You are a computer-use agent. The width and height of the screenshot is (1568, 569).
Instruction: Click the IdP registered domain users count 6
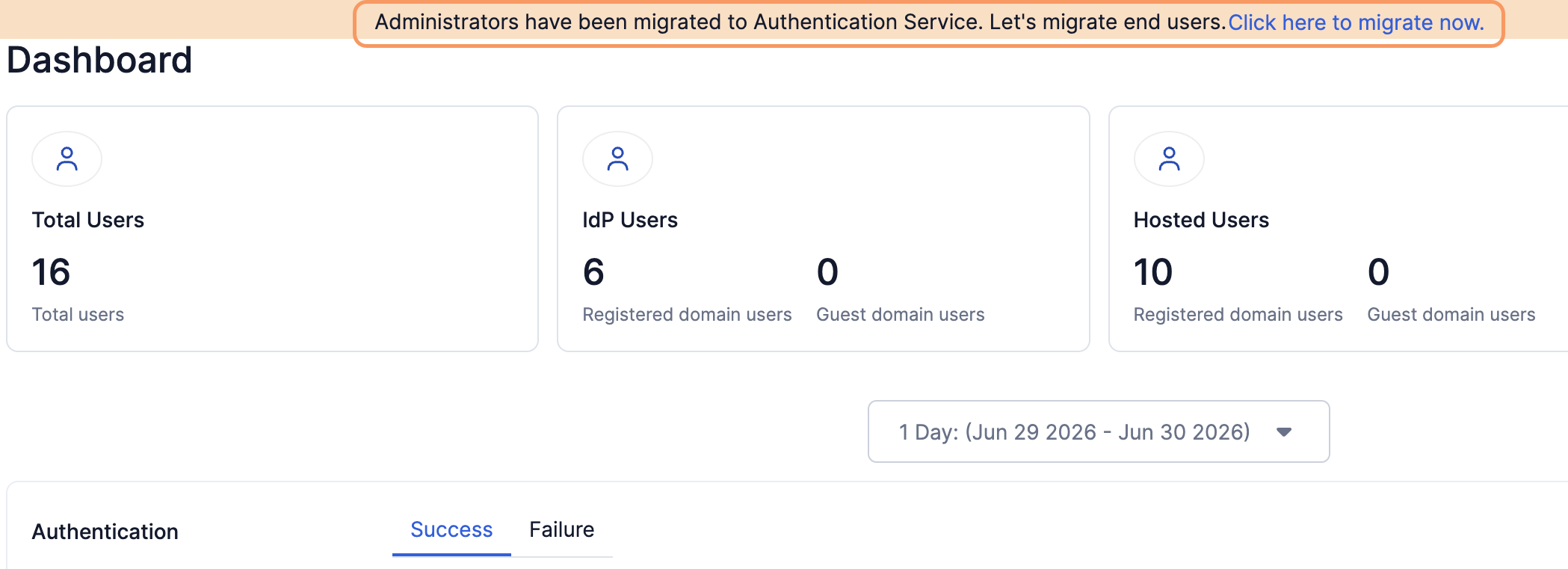point(593,271)
